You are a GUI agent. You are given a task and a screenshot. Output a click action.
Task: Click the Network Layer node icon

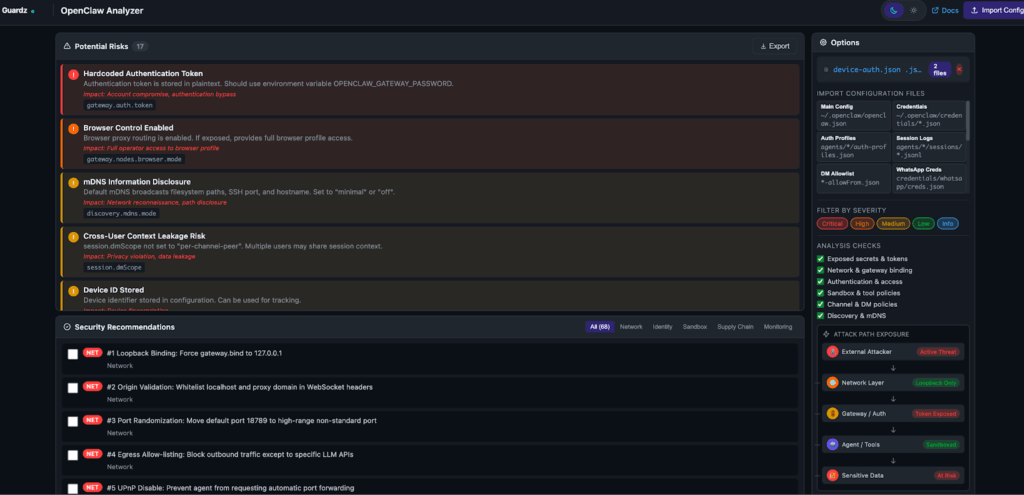(833, 383)
